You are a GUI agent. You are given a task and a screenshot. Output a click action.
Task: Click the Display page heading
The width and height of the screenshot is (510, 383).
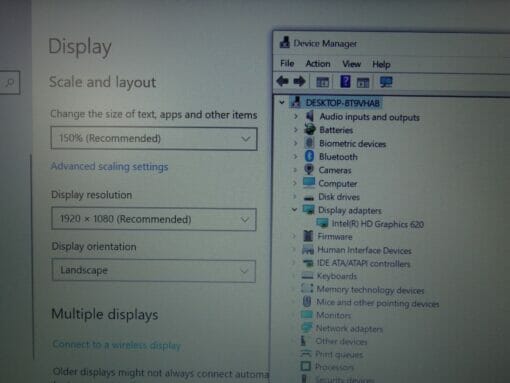tap(80, 47)
